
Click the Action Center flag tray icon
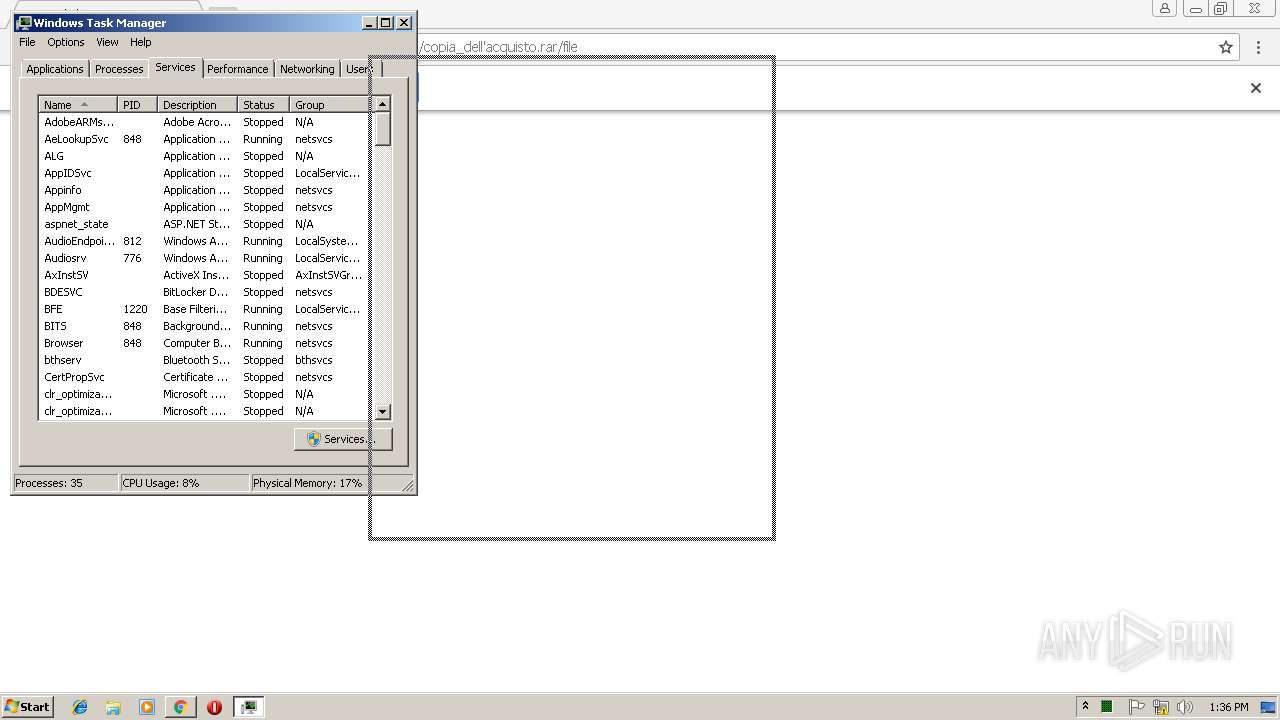click(x=1137, y=707)
